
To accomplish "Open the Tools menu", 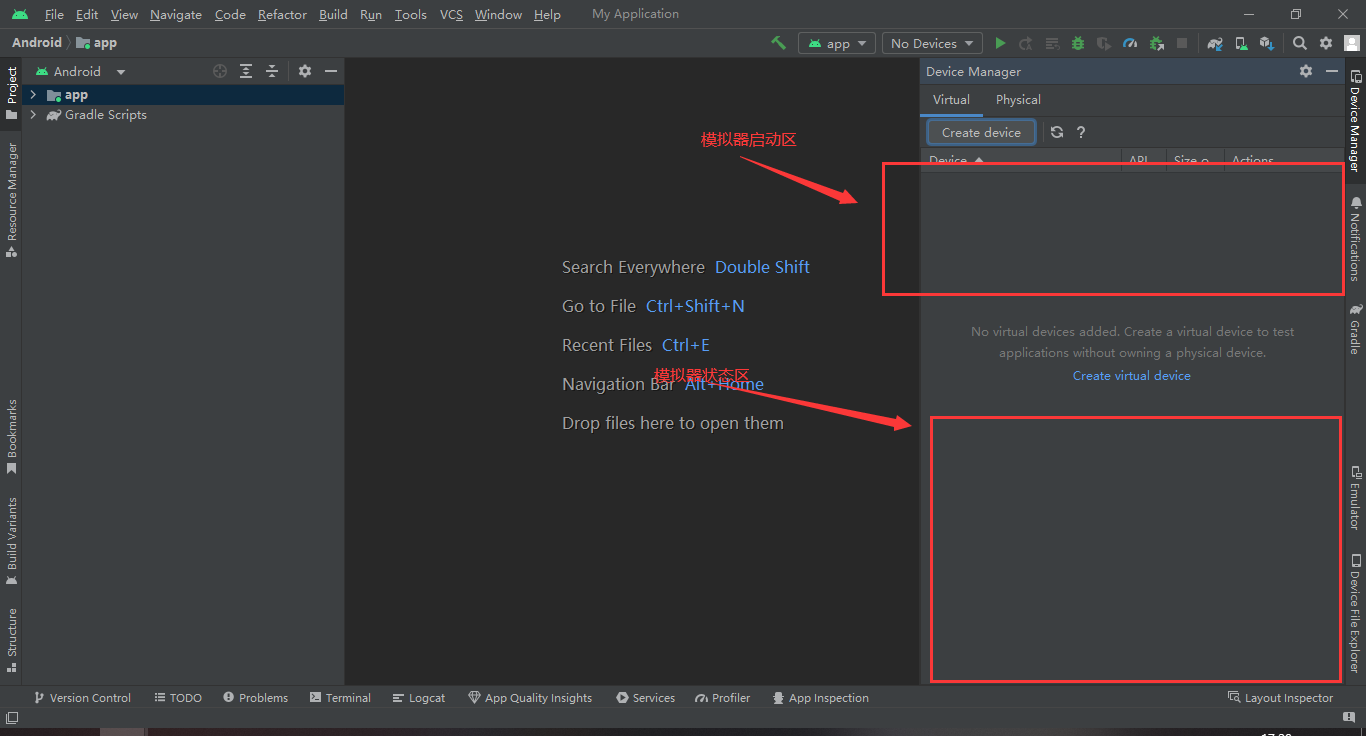I will pos(410,14).
